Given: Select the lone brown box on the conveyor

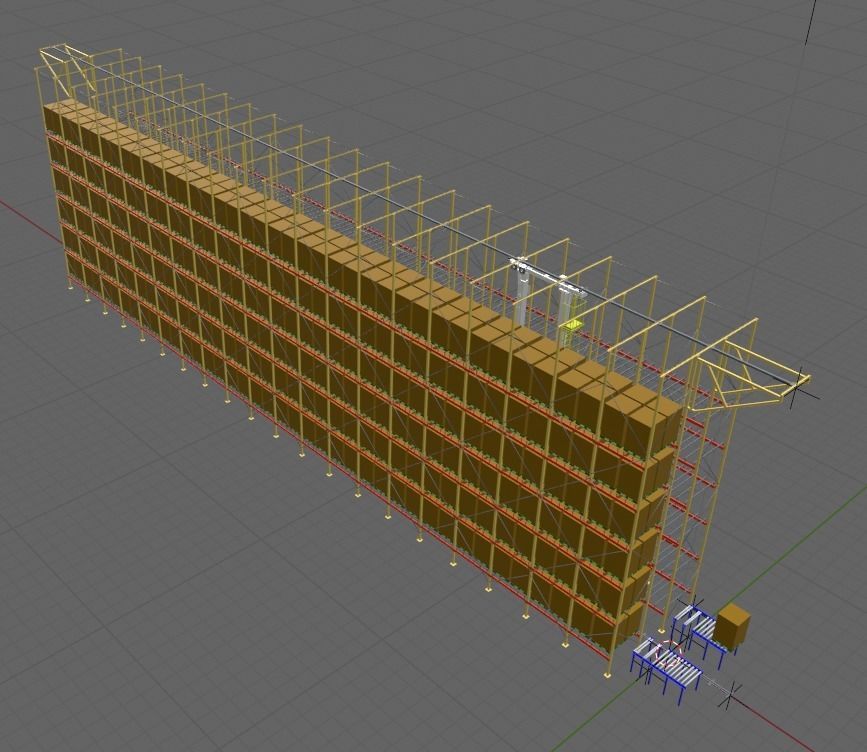Looking at the screenshot, I should [733, 627].
